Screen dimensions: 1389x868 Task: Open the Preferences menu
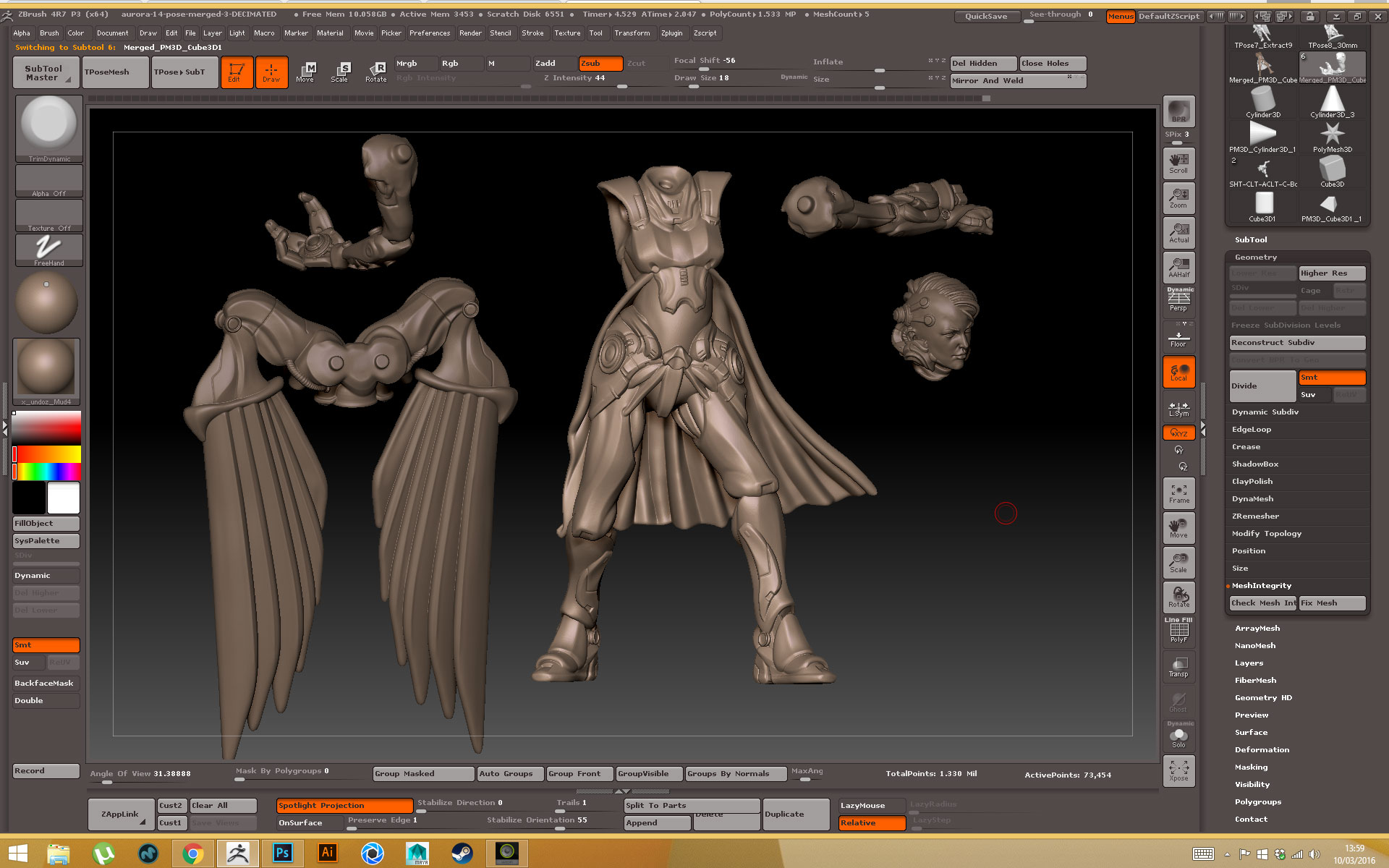coord(430,33)
